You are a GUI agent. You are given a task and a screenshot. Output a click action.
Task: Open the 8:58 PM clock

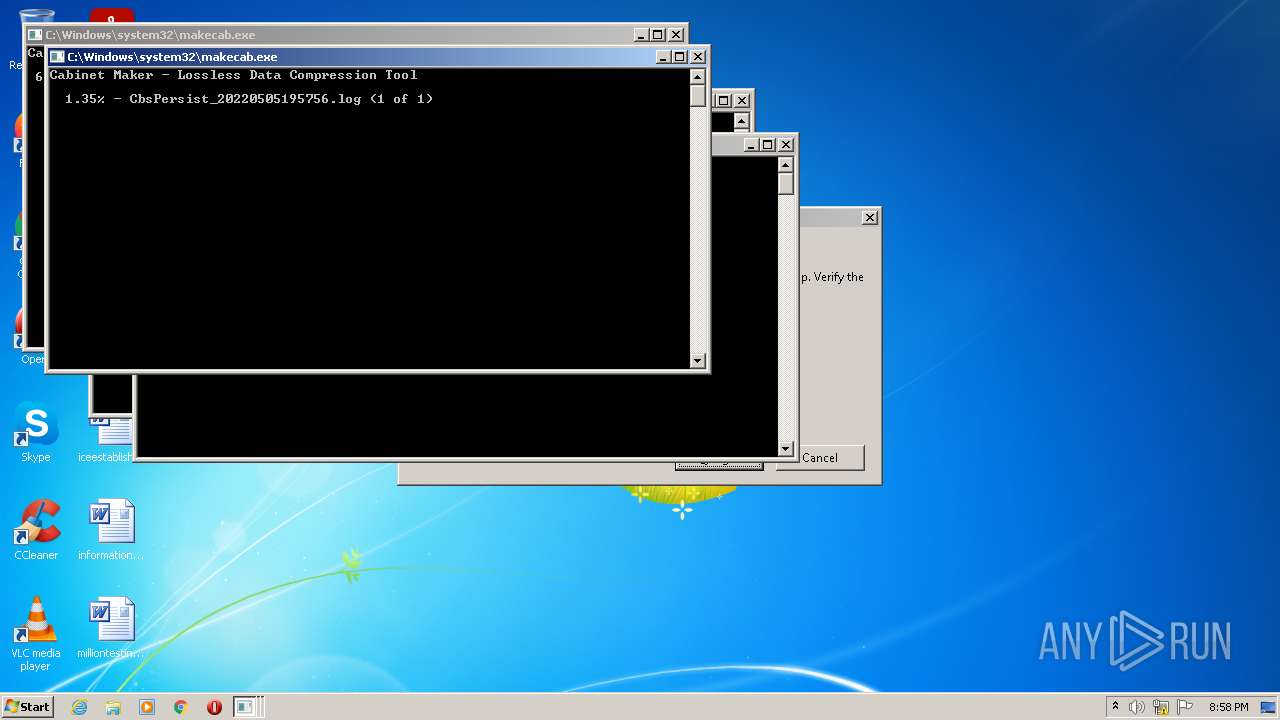1228,707
